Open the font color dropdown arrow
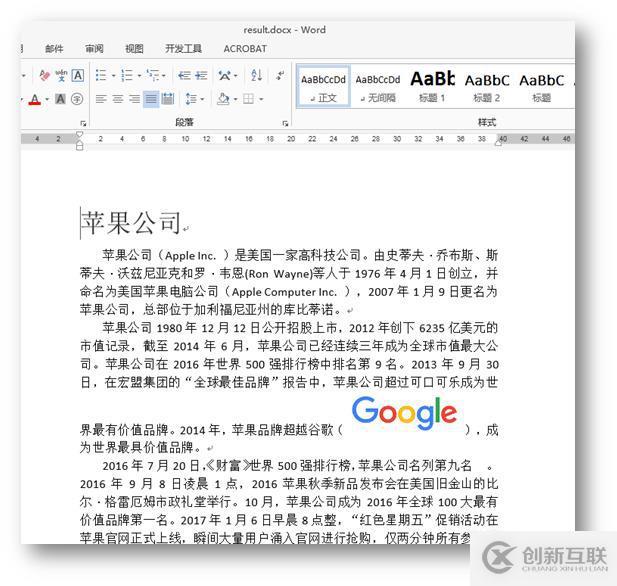 click(x=47, y=99)
